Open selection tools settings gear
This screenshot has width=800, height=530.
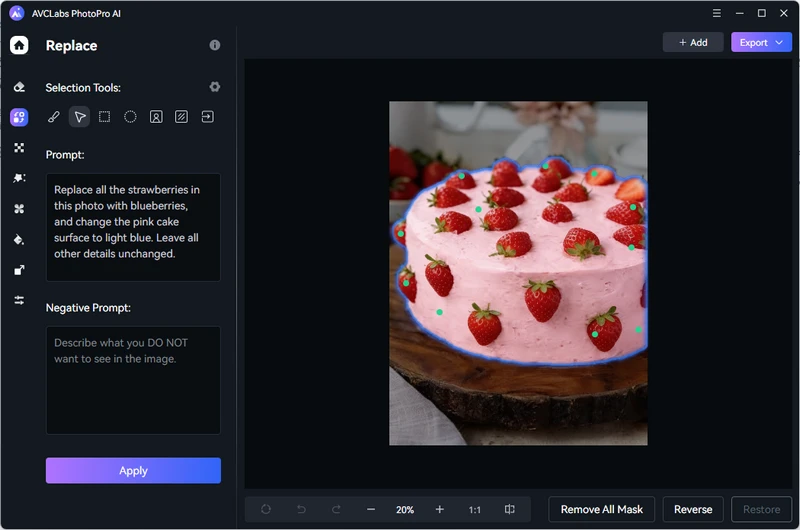tap(214, 87)
